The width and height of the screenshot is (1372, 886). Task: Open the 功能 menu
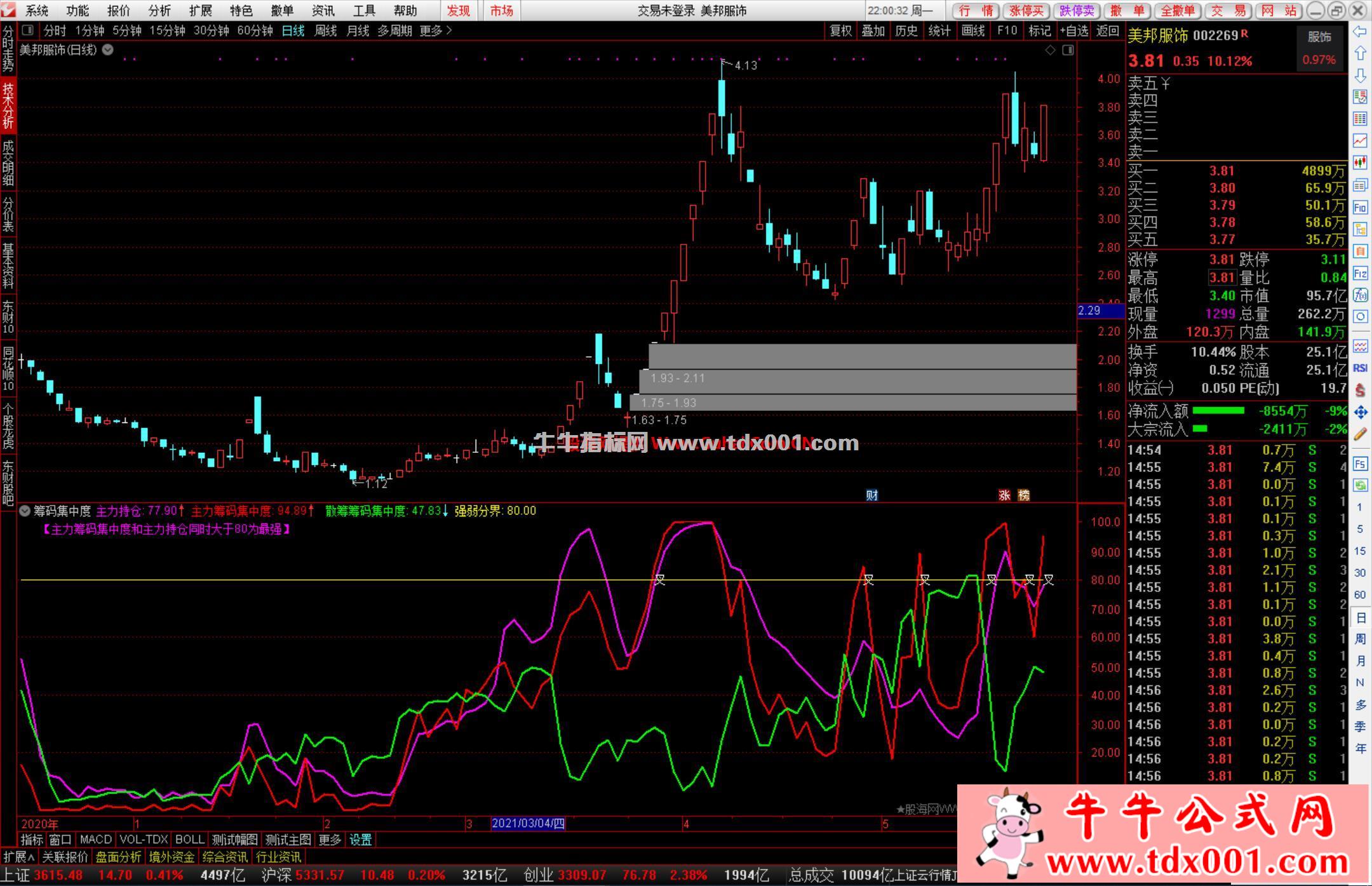77,11
